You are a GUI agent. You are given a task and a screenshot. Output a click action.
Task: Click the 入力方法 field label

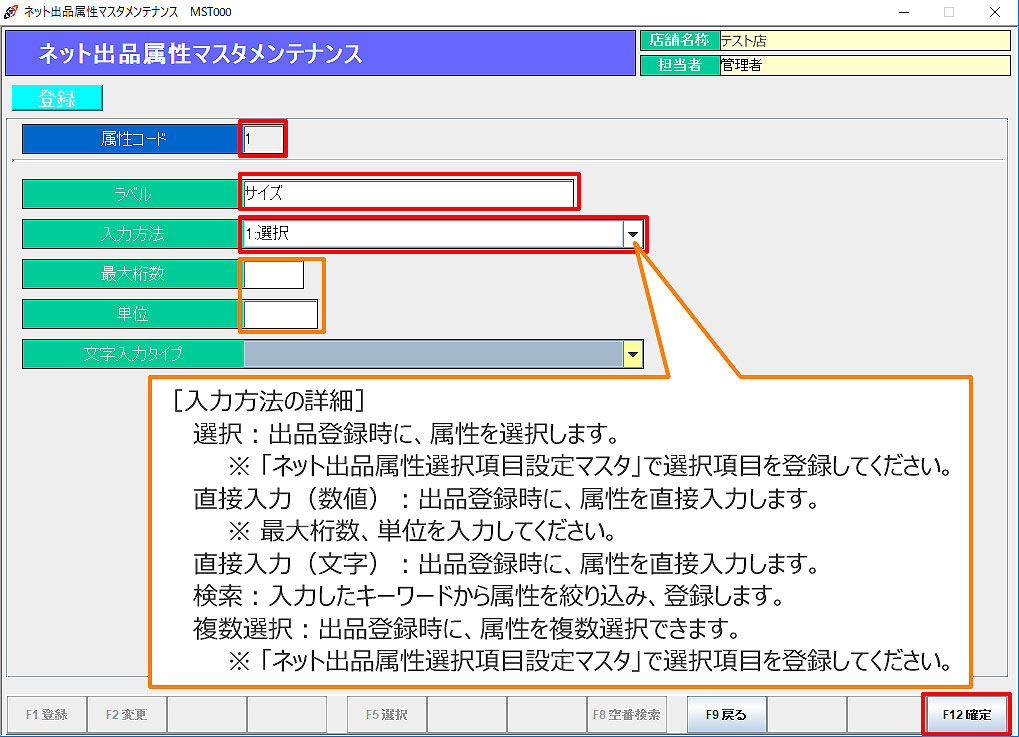133,234
